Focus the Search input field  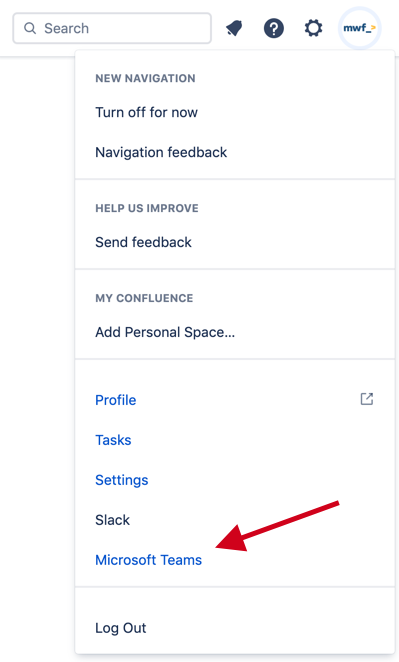coord(112,28)
